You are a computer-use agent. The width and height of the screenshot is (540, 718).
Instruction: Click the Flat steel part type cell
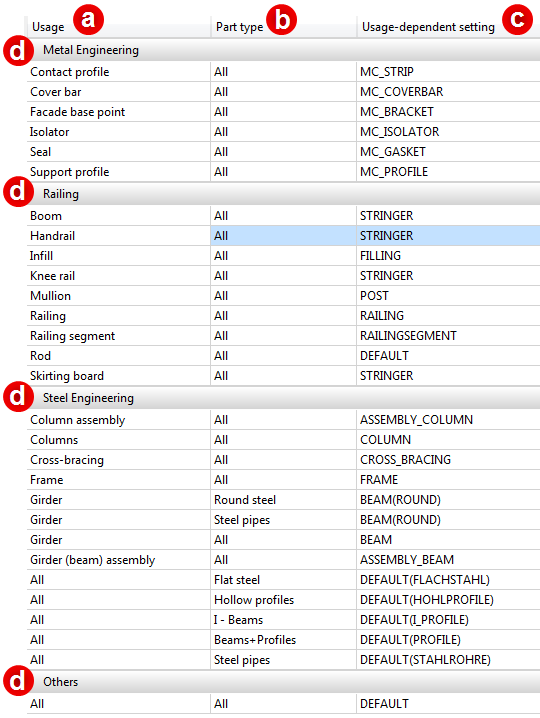click(x=284, y=580)
